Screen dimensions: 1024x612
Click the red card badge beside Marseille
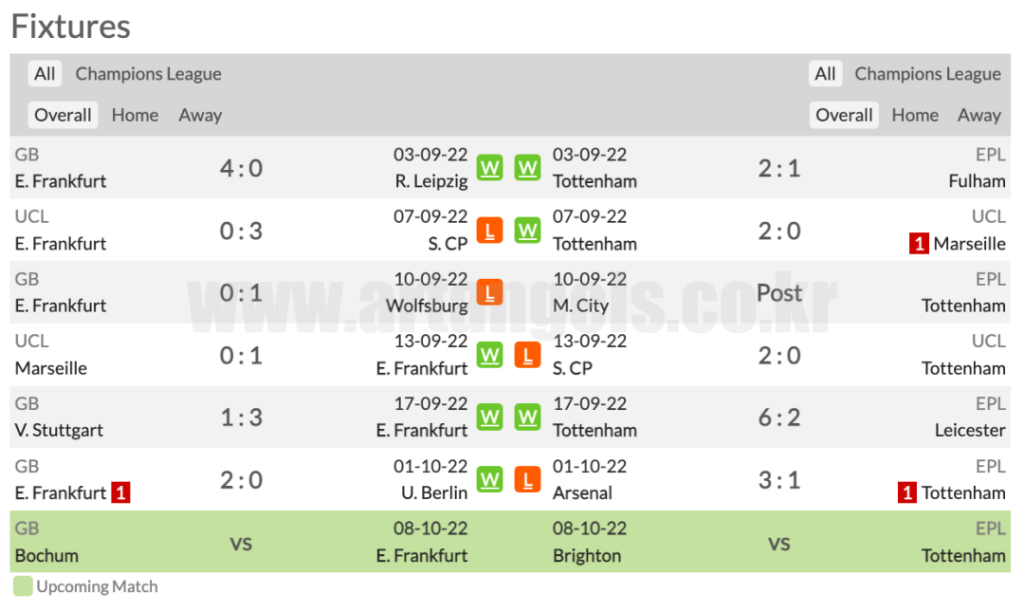click(918, 243)
